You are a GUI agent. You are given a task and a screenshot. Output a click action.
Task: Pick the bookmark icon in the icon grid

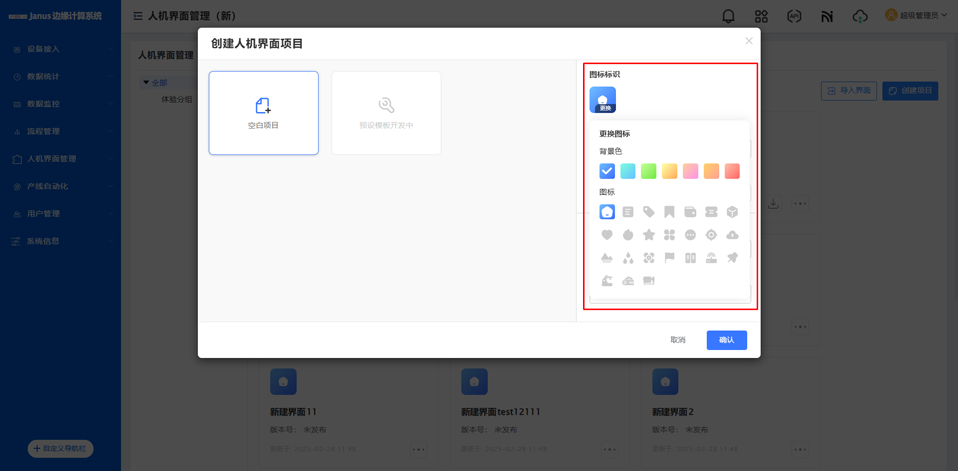point(669,212)
